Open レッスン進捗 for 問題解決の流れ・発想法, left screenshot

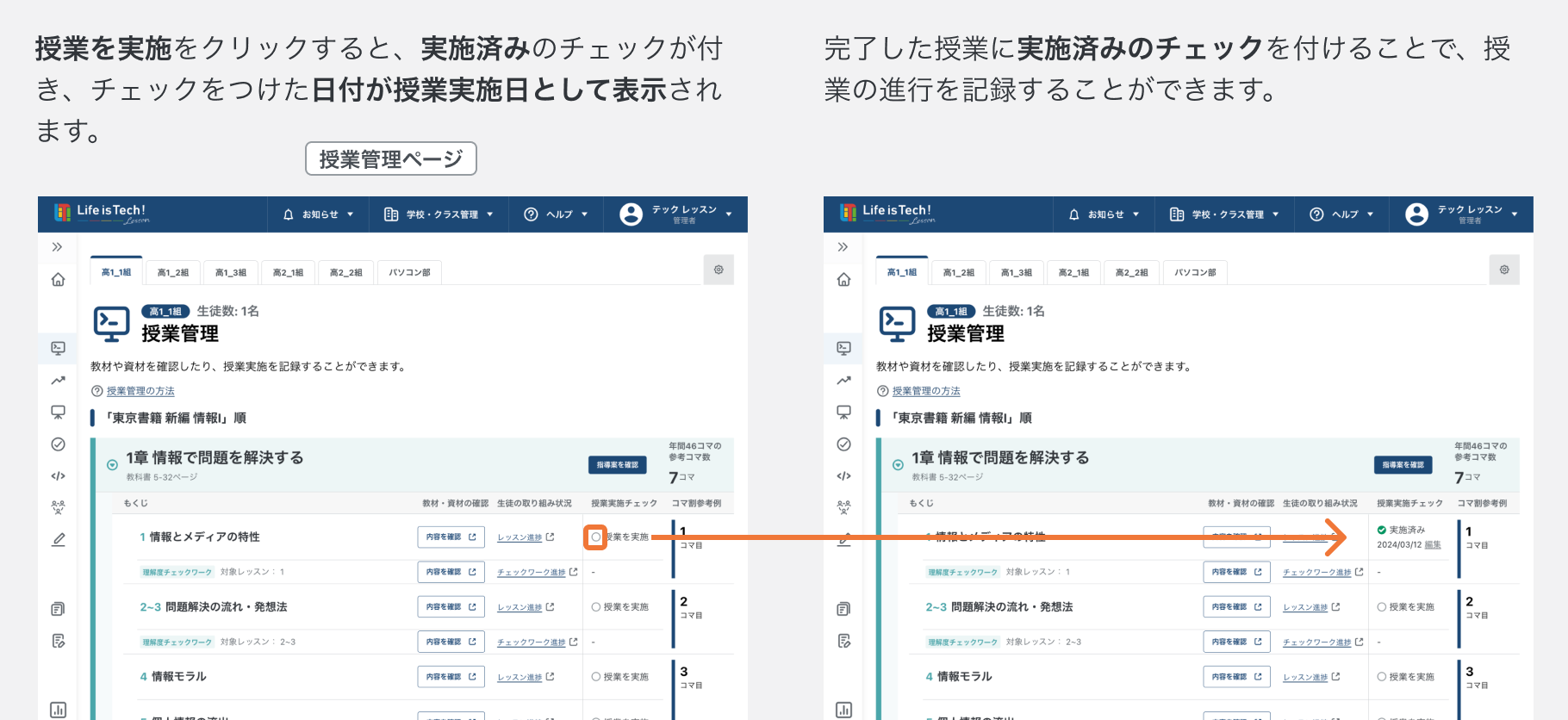[526, 607]
